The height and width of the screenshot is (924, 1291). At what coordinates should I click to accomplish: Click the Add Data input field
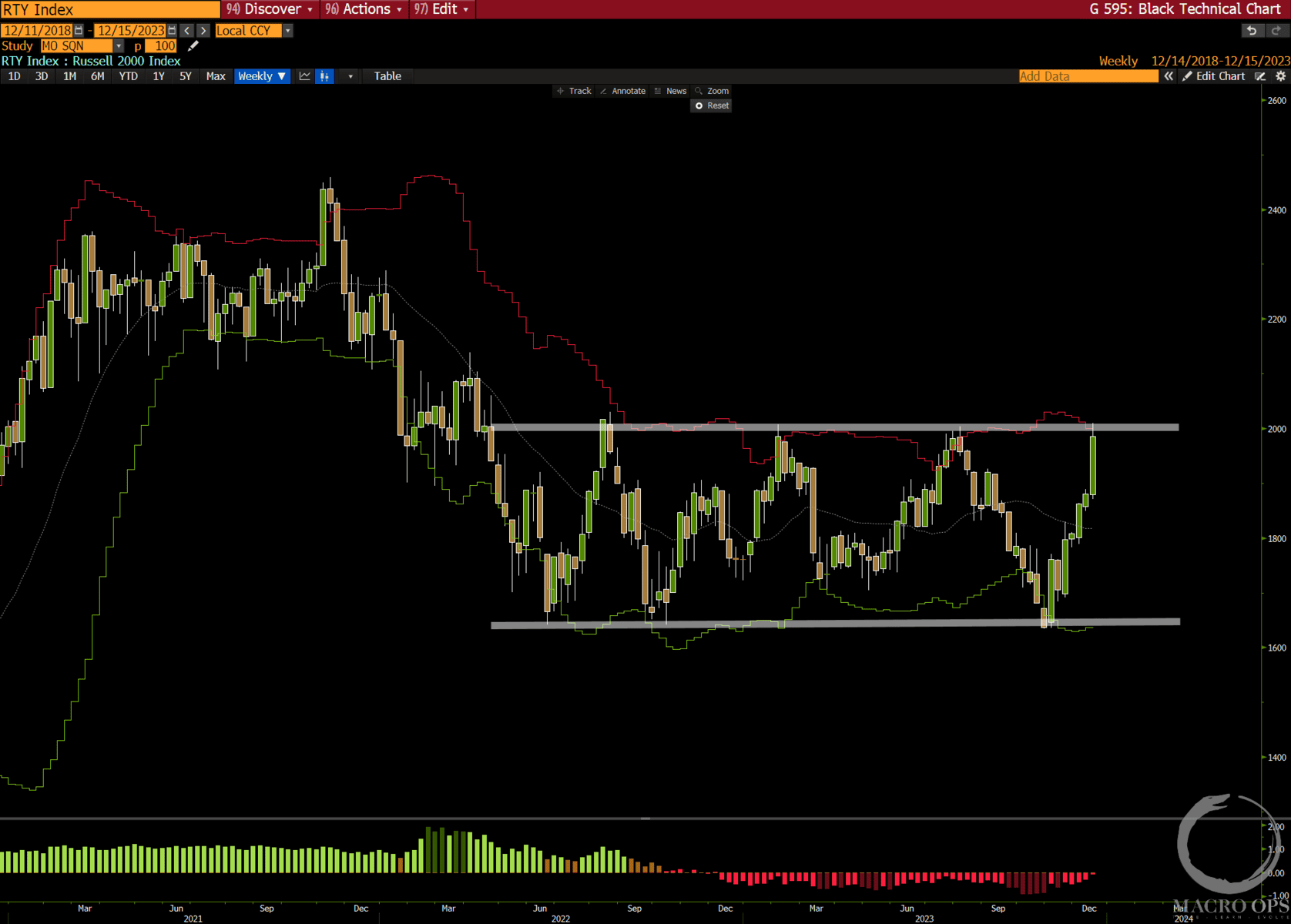[1088, 76]
